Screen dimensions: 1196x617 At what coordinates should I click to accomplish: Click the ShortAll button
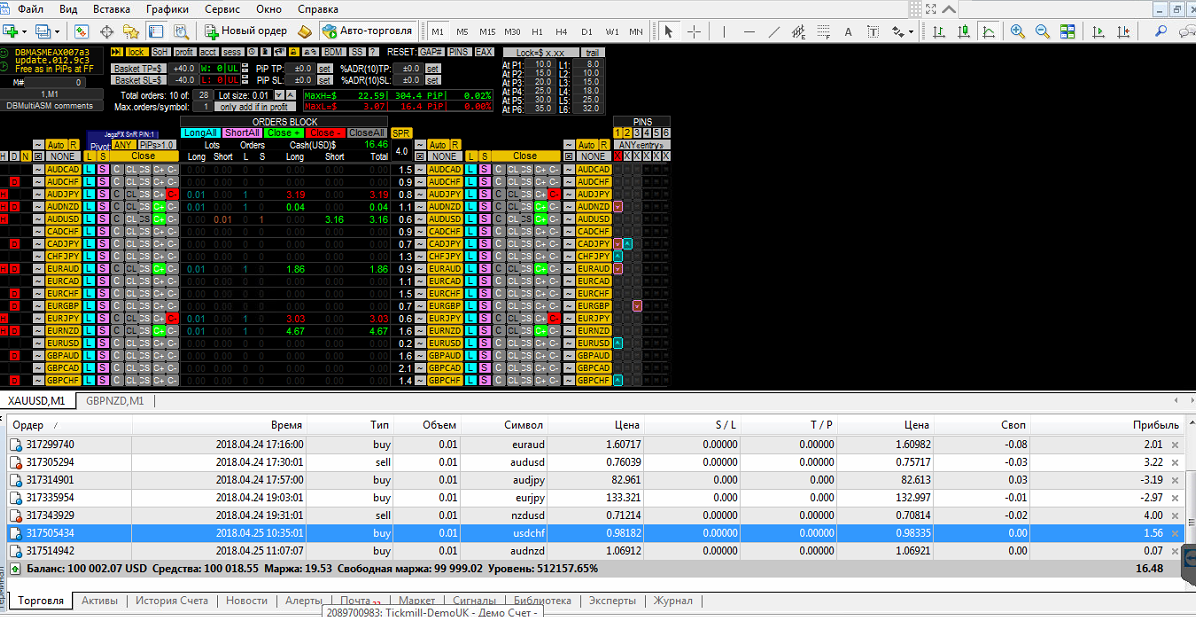(243, 133)
